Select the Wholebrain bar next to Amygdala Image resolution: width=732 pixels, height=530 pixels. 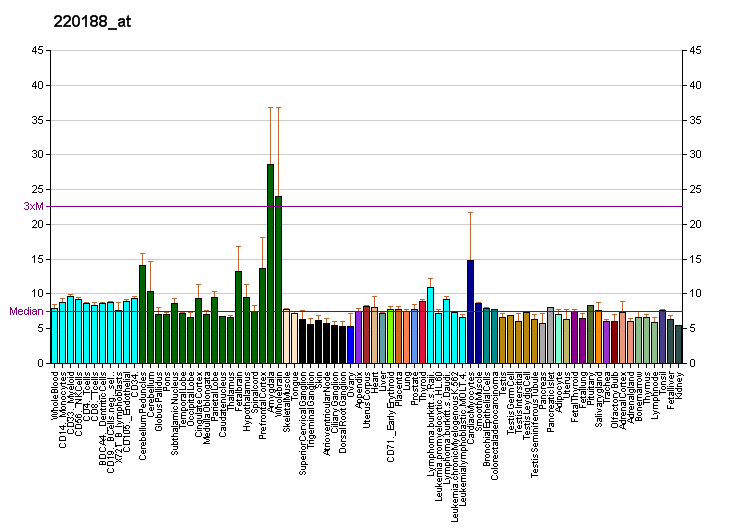coord(278,280)
